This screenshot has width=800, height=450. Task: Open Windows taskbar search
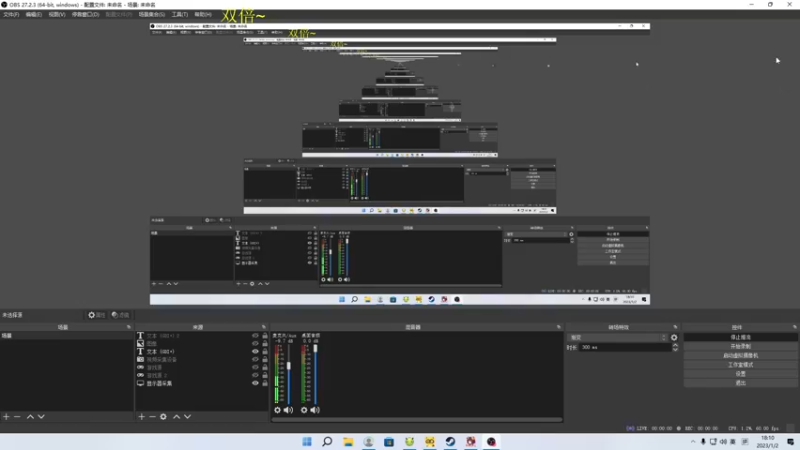click(x=327, y=442)
